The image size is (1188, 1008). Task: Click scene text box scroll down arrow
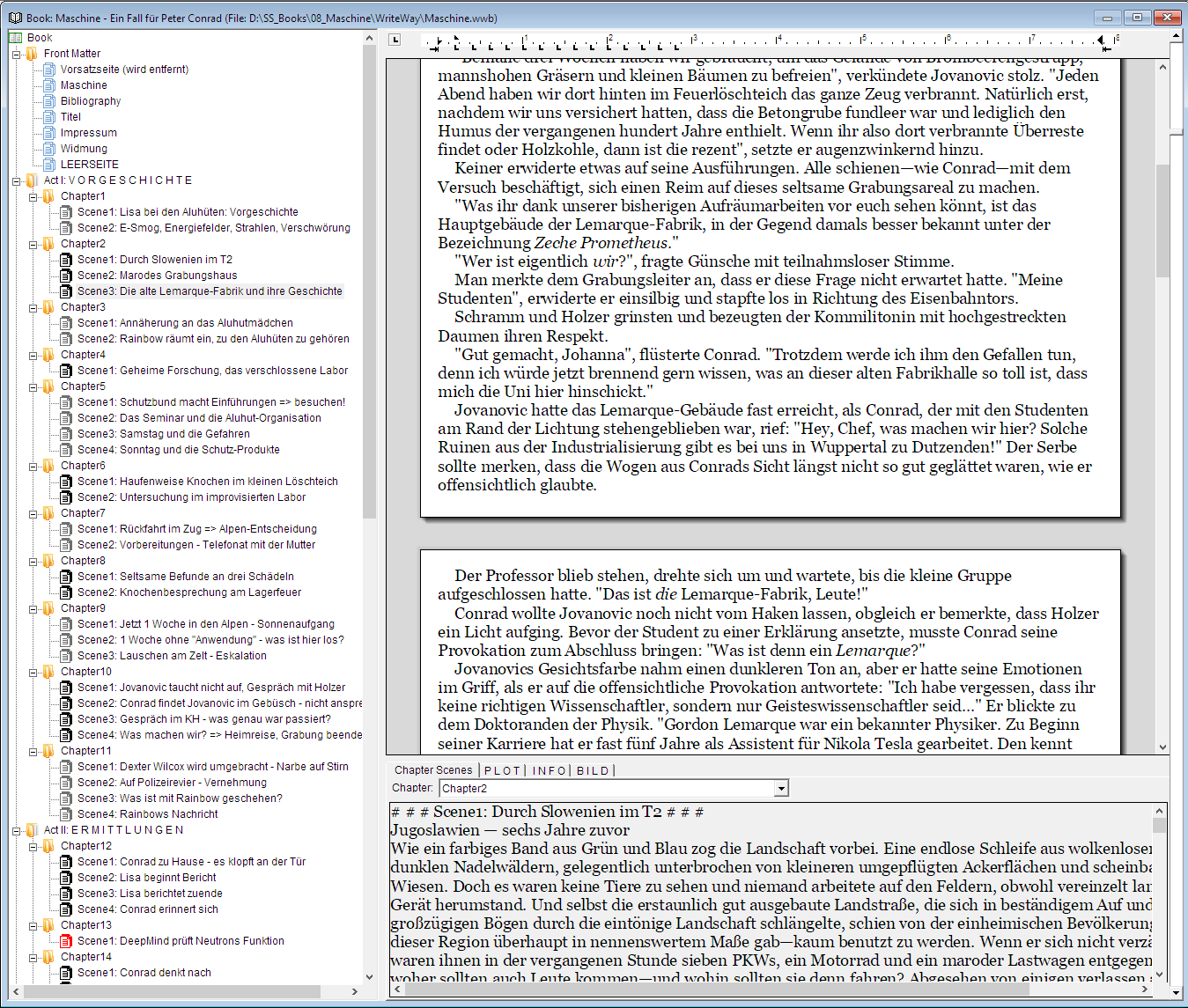pyautogui.click(x=1159, y=975)
